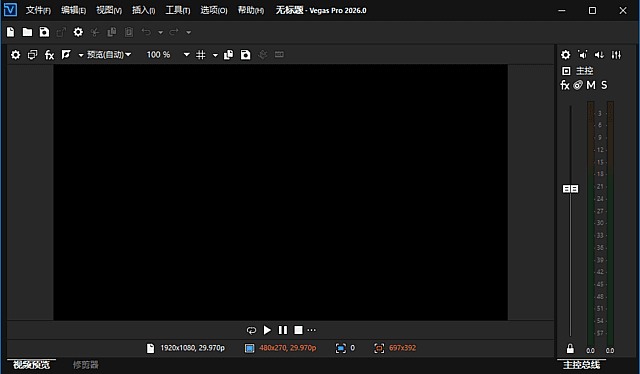Viewport: 640px width, 374px height.
Task: Click display size 697x392 text
Action: (402, 348)
